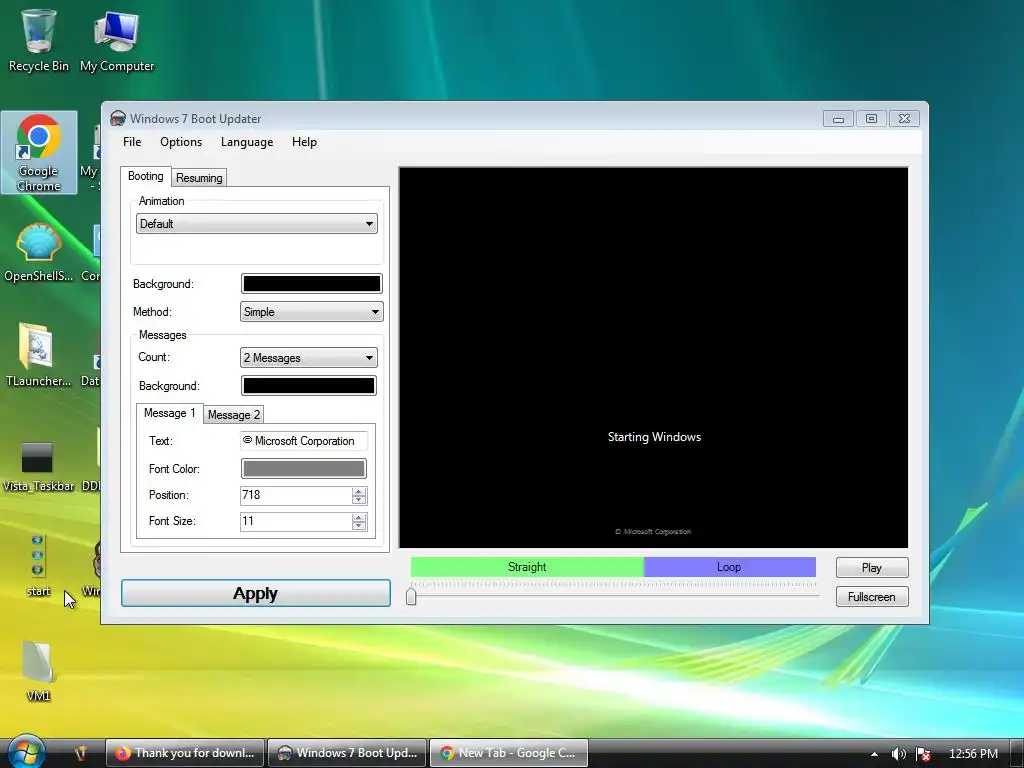The width and height of the screenshot is (1024, 768).
Task: Select the TLauncher folder icon
Action: tap(39, 356)
